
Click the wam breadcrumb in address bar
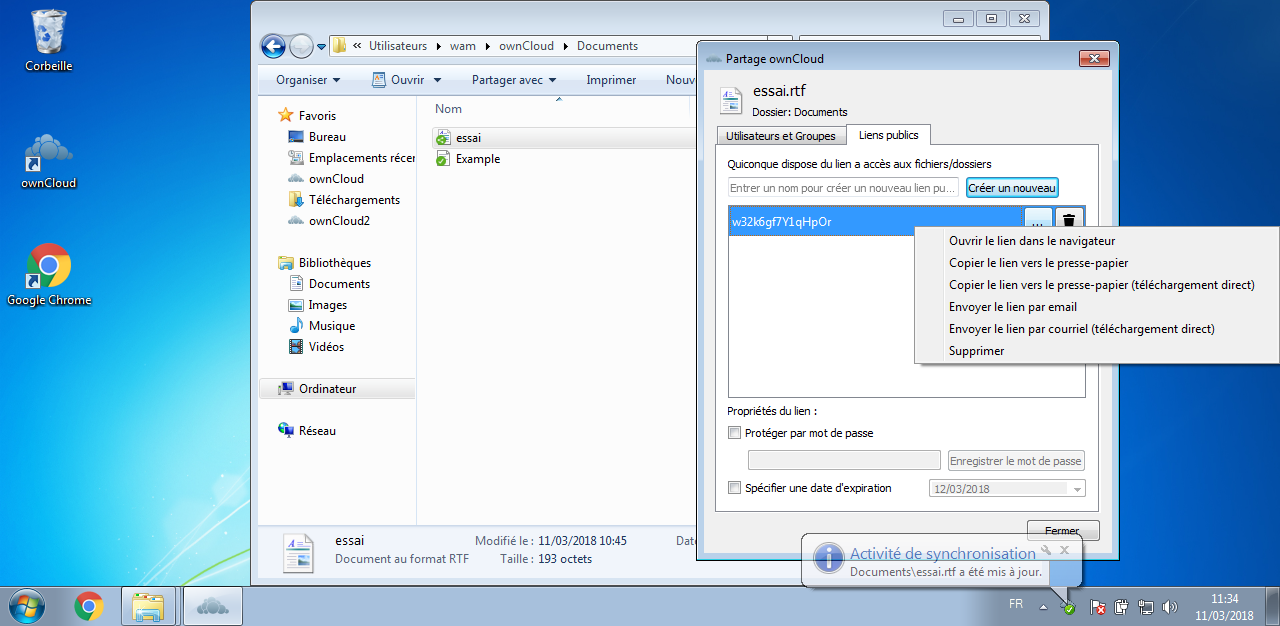(463, 46)
